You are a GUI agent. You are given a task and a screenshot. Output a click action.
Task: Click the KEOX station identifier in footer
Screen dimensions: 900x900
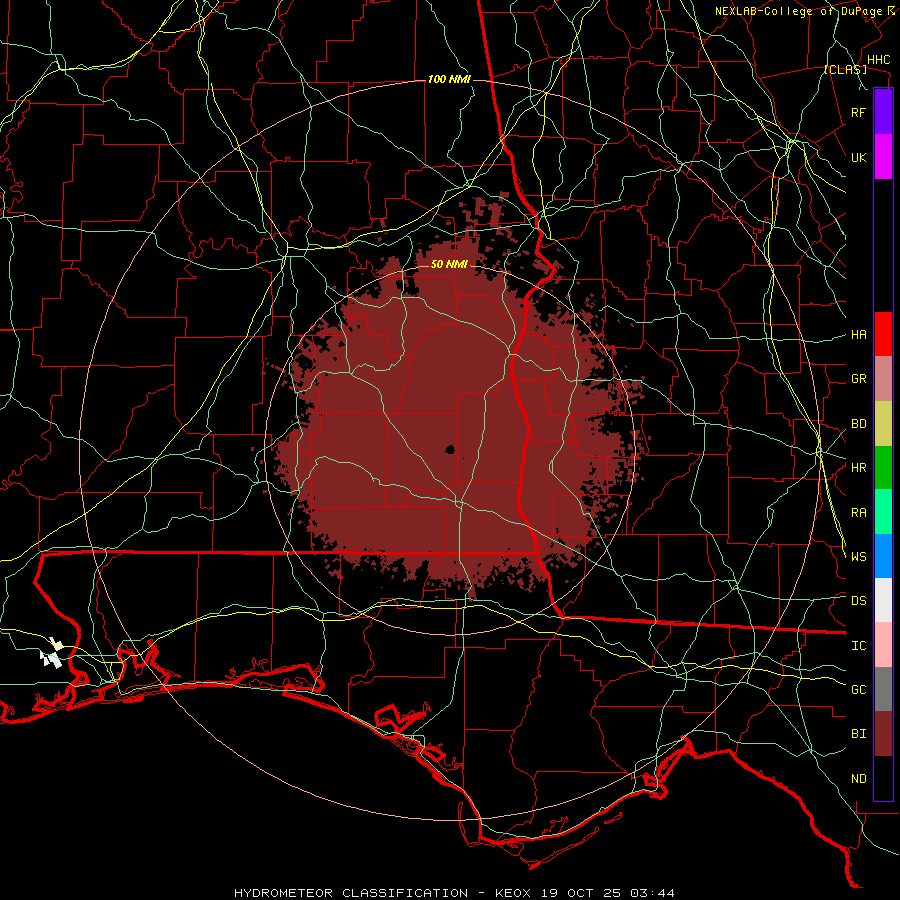click(x=514, y=893)
